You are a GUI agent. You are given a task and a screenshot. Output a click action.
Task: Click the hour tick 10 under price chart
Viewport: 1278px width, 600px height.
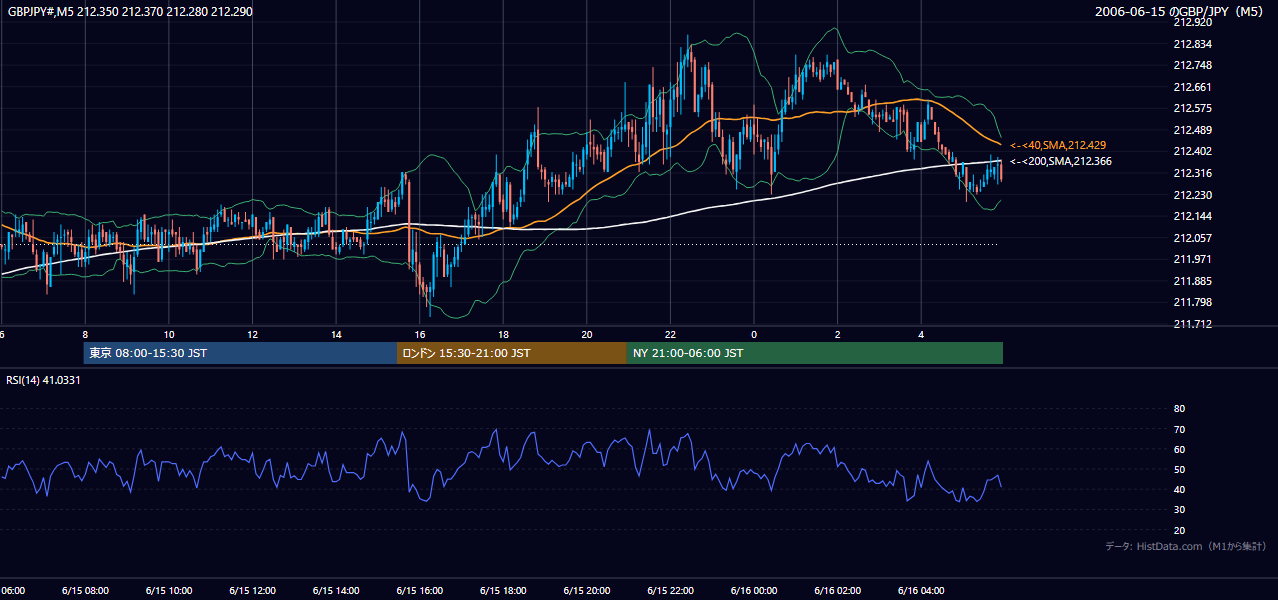169,334
